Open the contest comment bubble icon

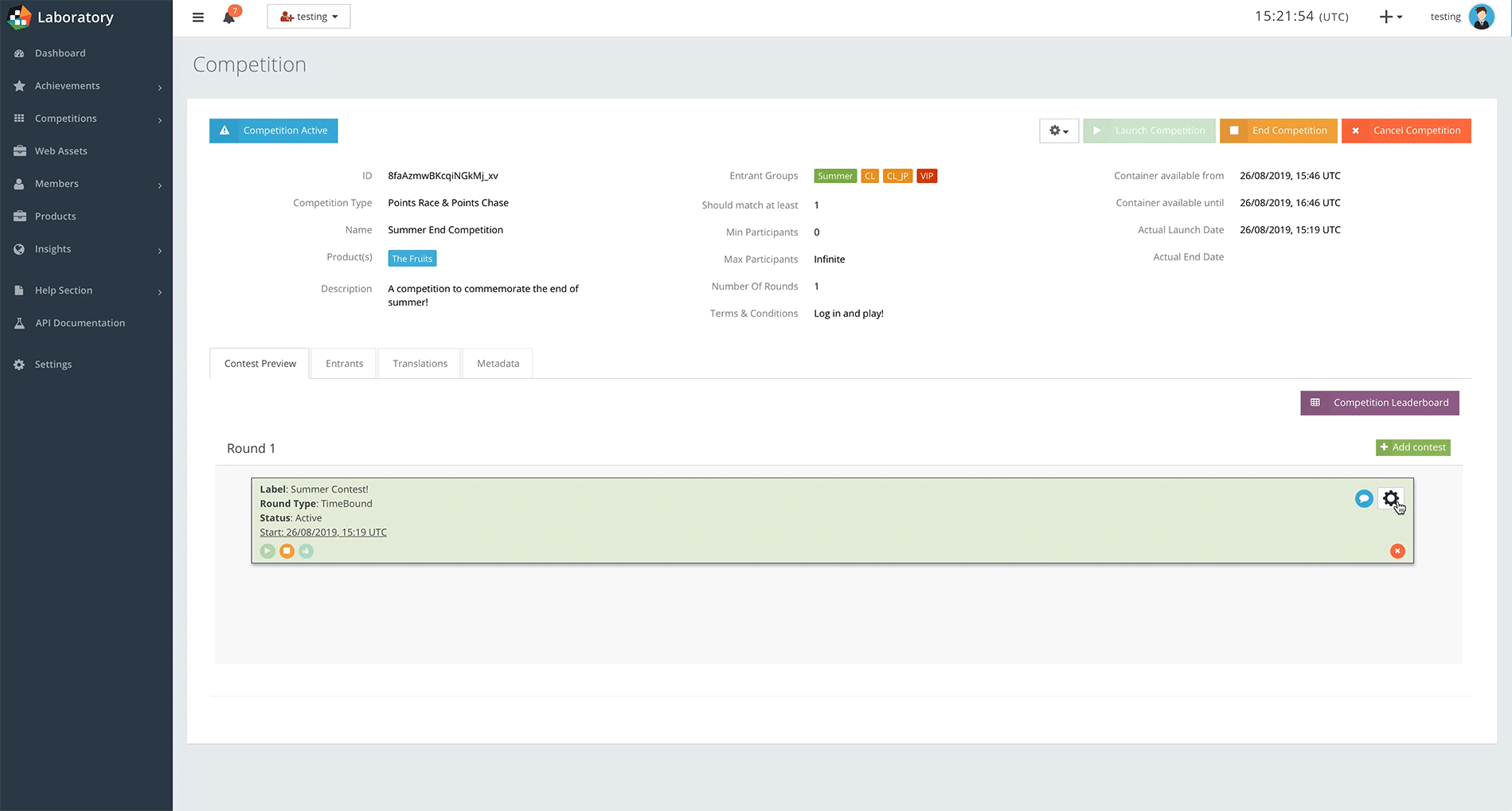click(1364, 499)
